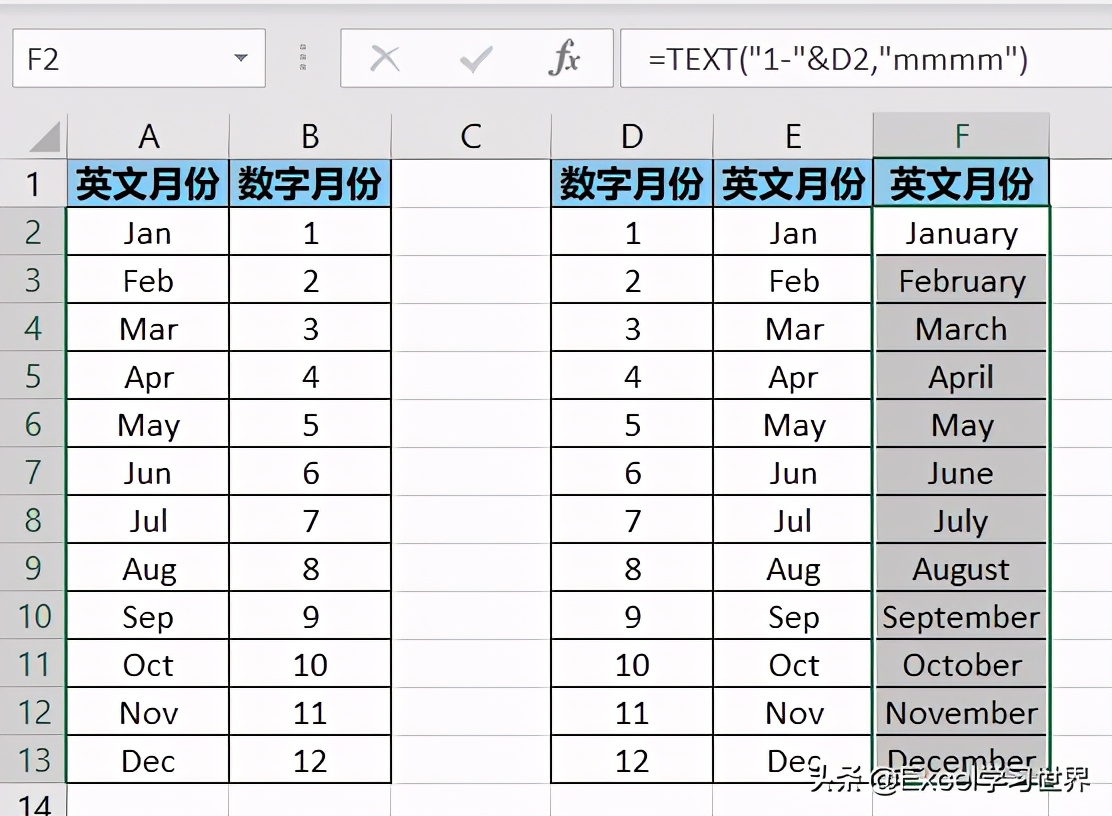The width and height of the screenshot is (1112, 816).
Task: Select cell A3 containing Feb
Action: (x=148, y=280)
